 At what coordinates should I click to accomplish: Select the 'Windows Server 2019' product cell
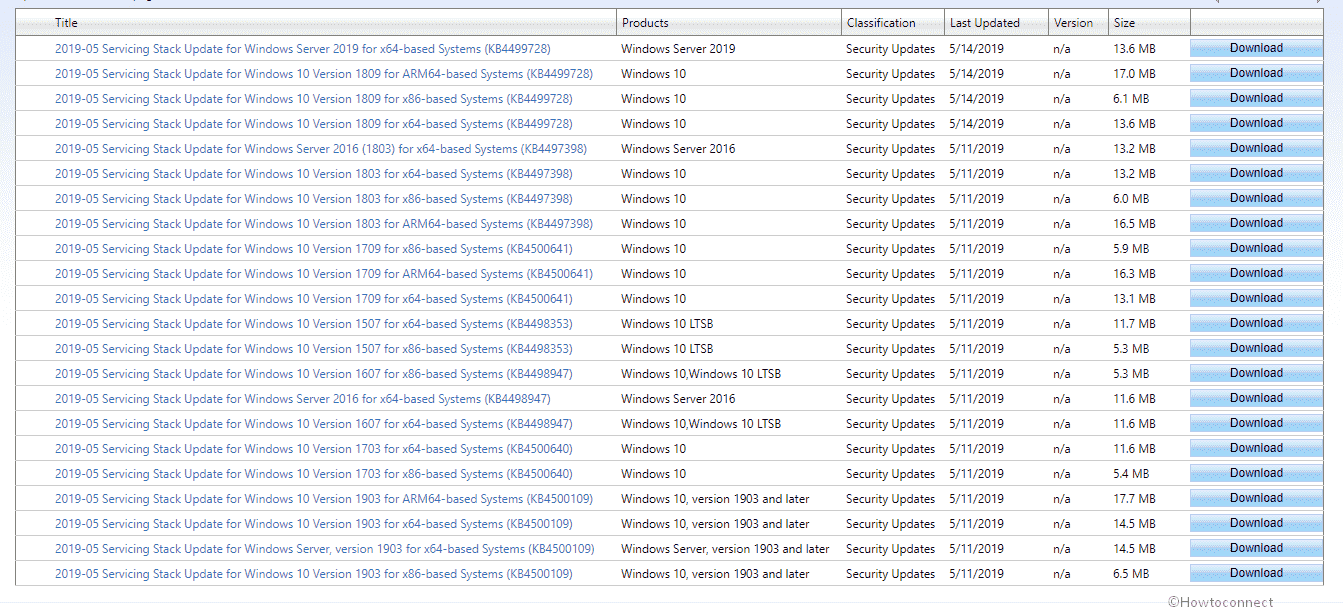pyautogui.click(x=678, y=49)
